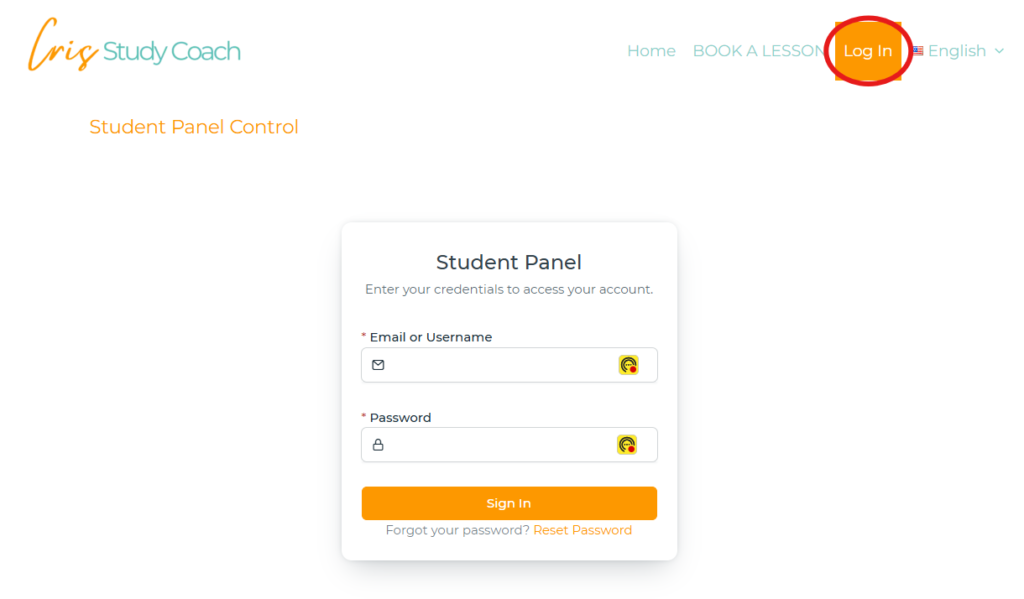
Task: Click the Email or Username label
Action: pos(431,337)
